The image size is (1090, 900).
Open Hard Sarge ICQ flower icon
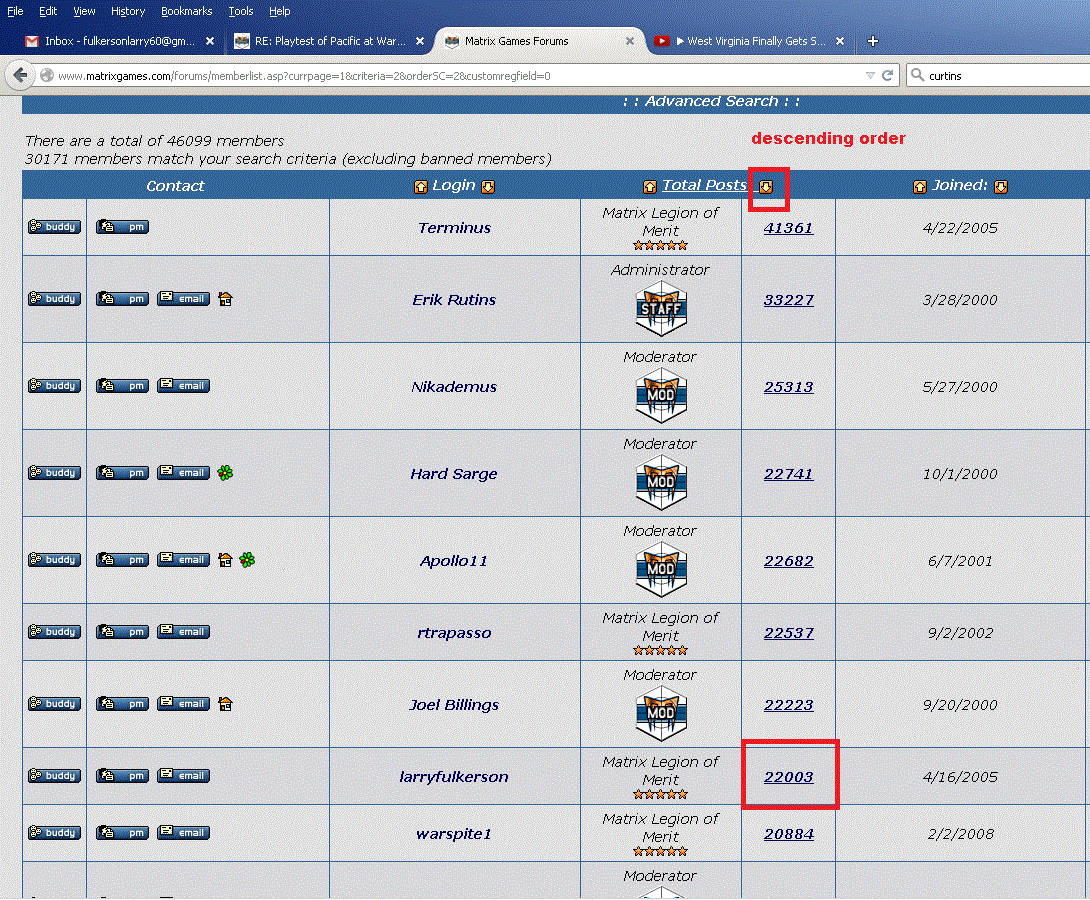pyautogui.click(x=225, y=473)
